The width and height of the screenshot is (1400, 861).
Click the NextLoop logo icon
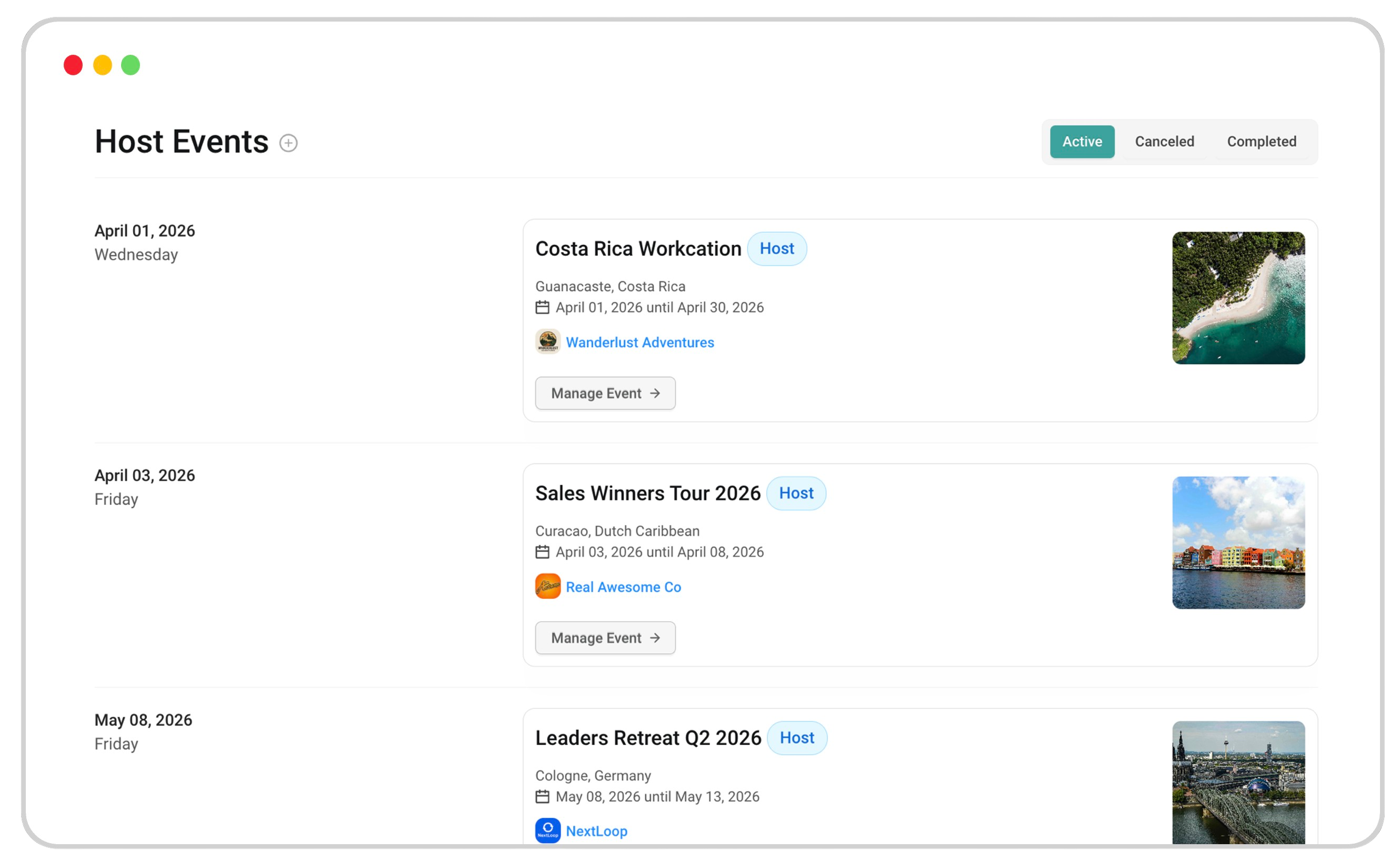click(x=548, y=831)
